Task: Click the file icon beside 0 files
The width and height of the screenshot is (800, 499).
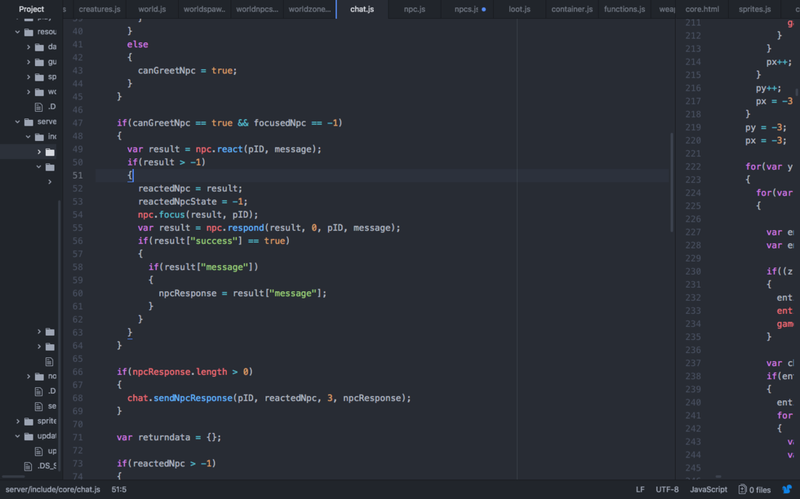Action: 742,489
